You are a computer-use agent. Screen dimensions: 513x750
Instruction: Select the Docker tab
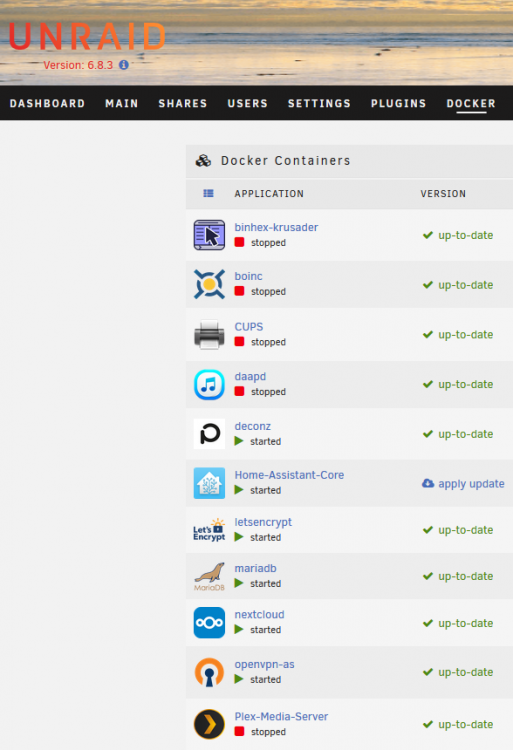[471, 103]
